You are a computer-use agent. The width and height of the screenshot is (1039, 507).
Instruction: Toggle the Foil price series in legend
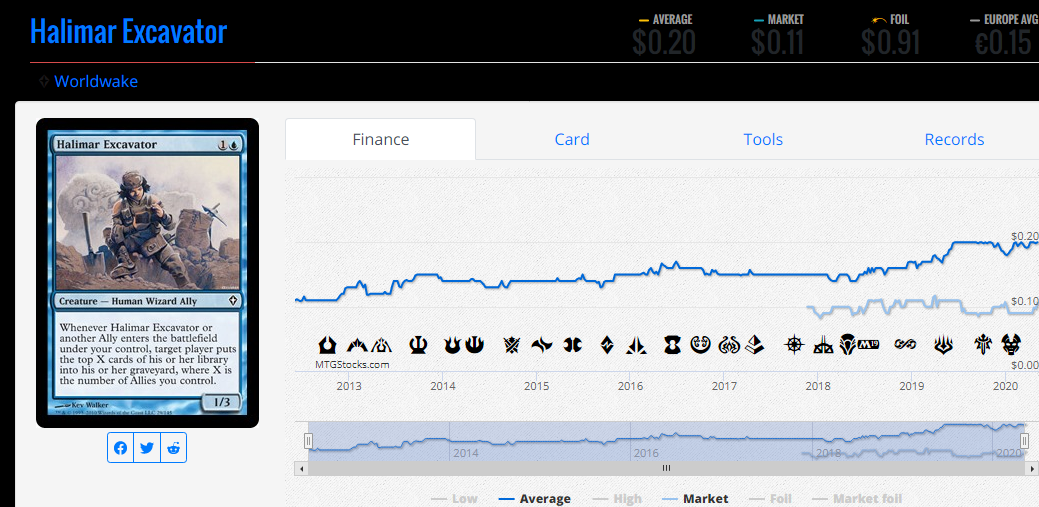(x=770, y=499)
